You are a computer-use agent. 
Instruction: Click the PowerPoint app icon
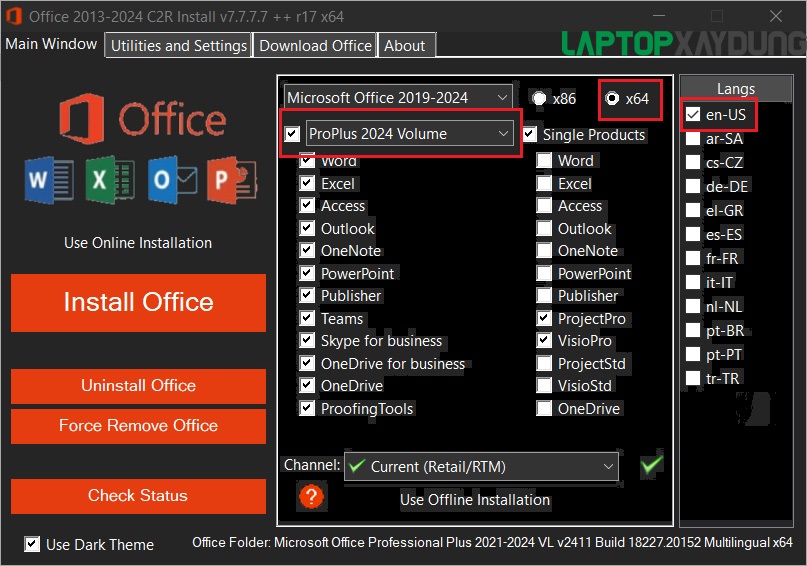pyautogui.click(x=232, y=180)
